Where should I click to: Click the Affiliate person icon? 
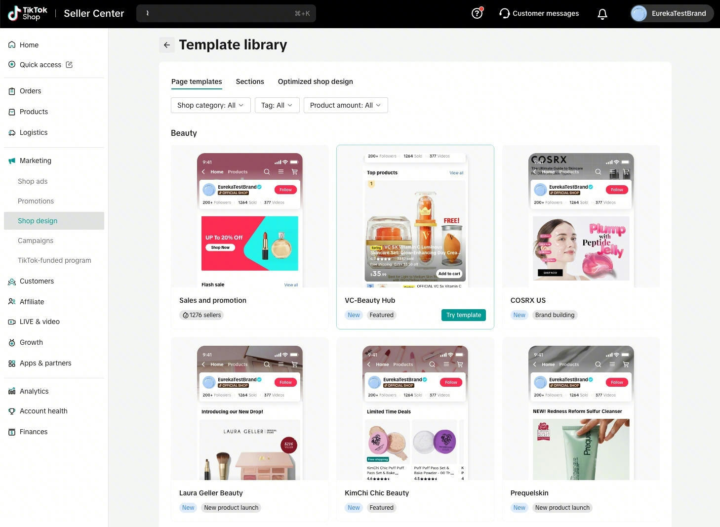[12, 302]
